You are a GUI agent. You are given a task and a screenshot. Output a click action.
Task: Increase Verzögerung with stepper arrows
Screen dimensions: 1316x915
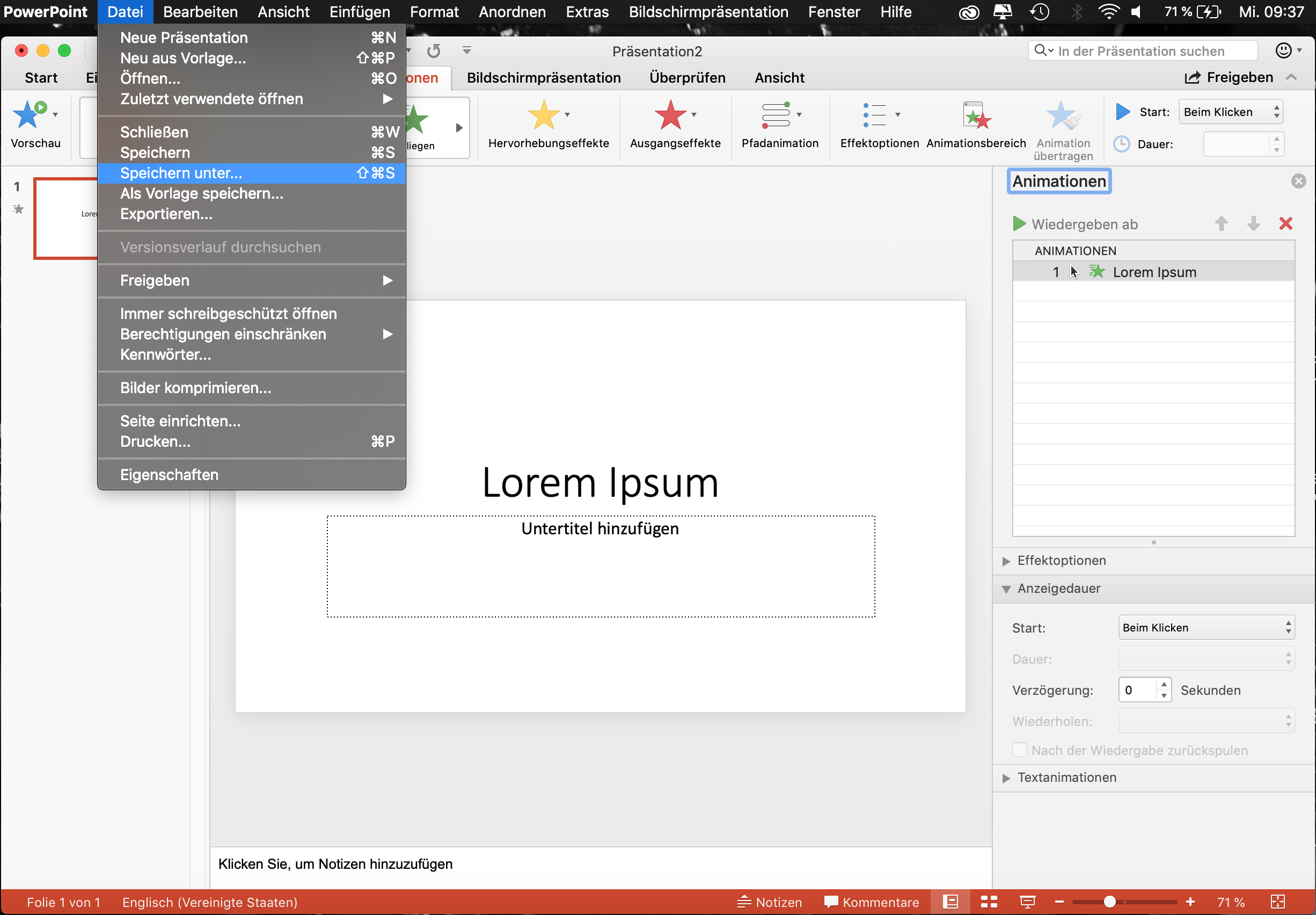[x=1164, y=684]
